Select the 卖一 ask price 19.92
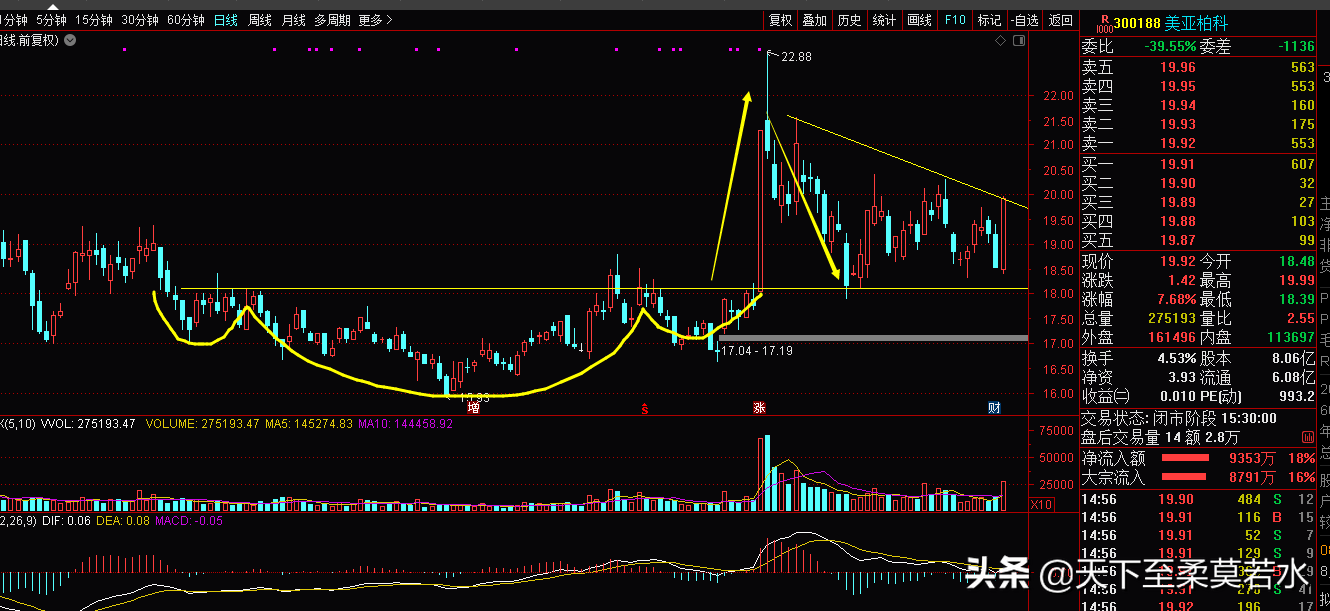The height and width of the screenshot is (611, 1330). pos(1177,144)
